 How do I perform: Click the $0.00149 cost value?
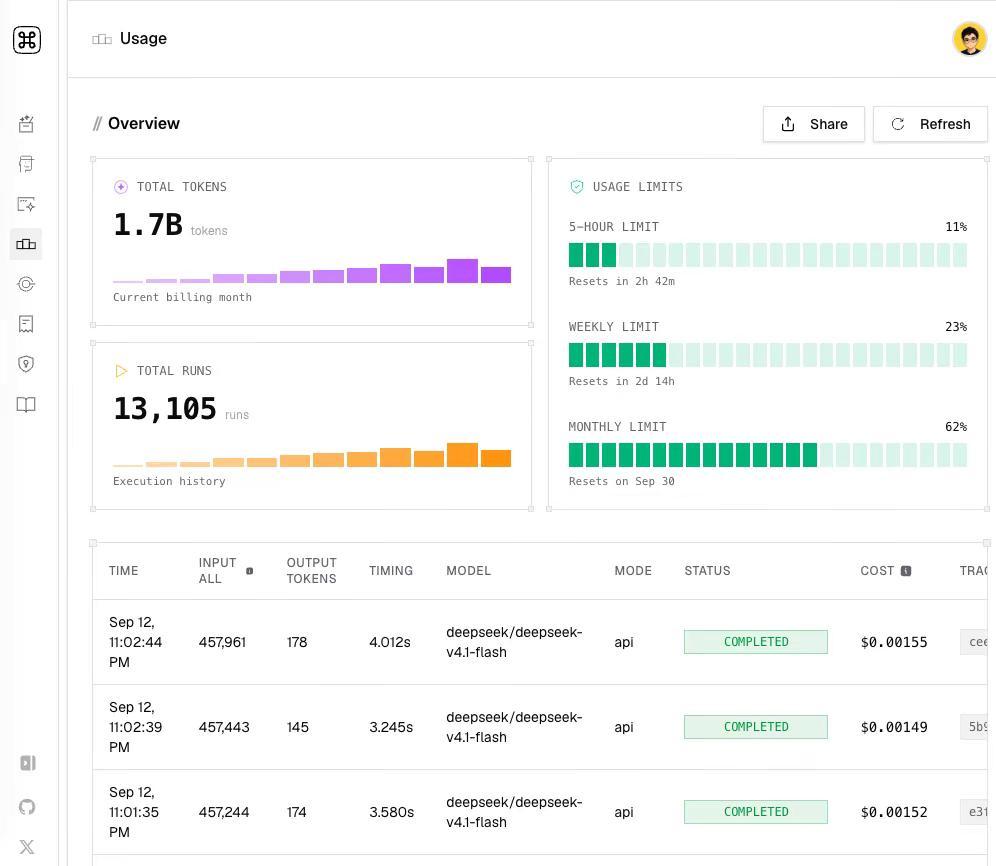coord(894,727)
